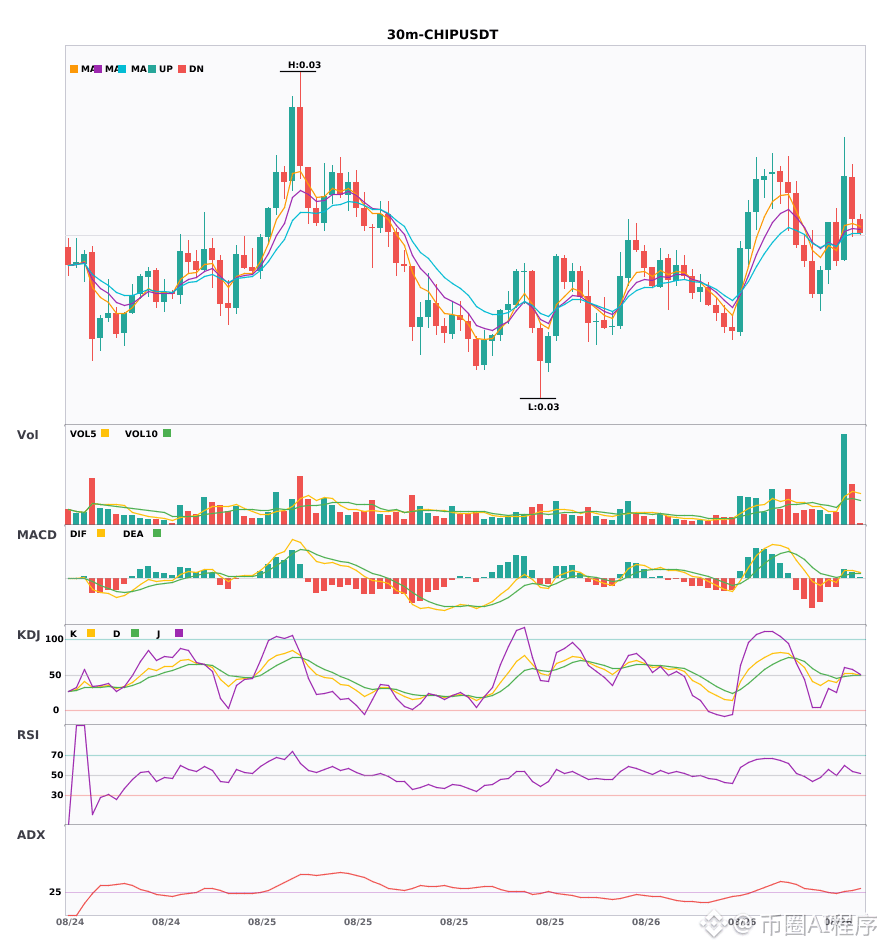885x950 pixels.
Task: Click the DEA legend text
Action: click(133, 534)
